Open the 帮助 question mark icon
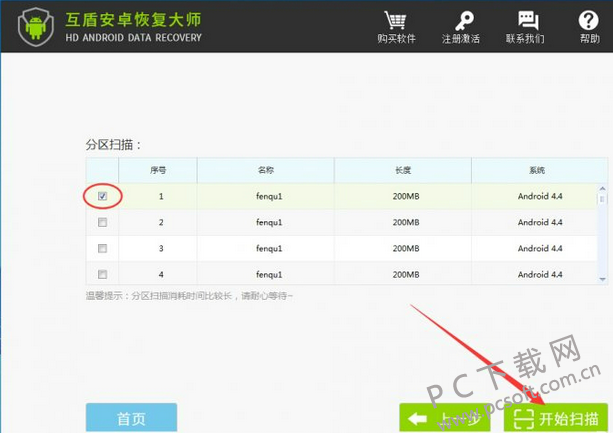613x433 pixels. point(588,20)
